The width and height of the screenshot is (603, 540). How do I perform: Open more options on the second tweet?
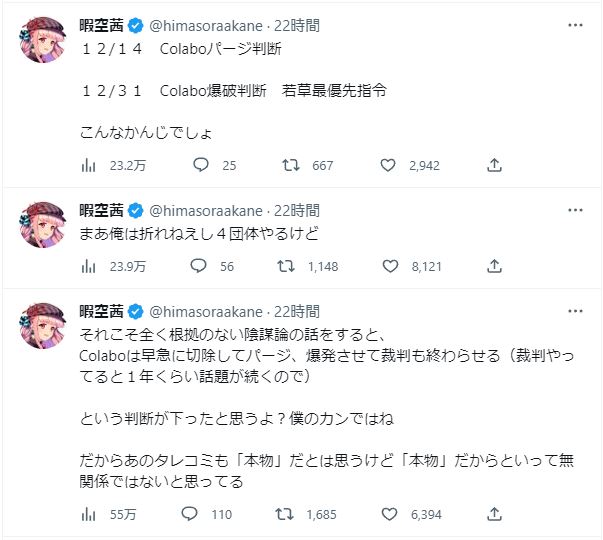[574, 210]
